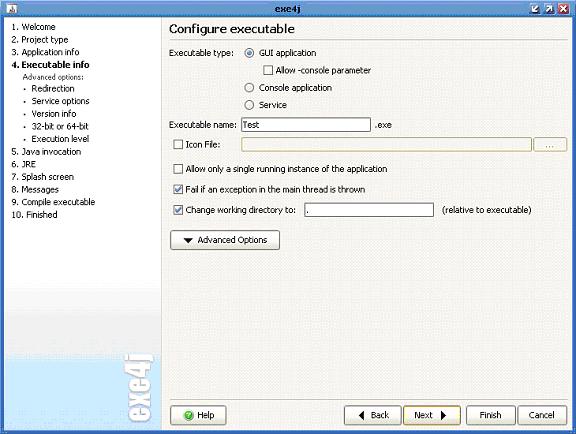Expand the Advanced Options dropdown

tap(225, 240)
